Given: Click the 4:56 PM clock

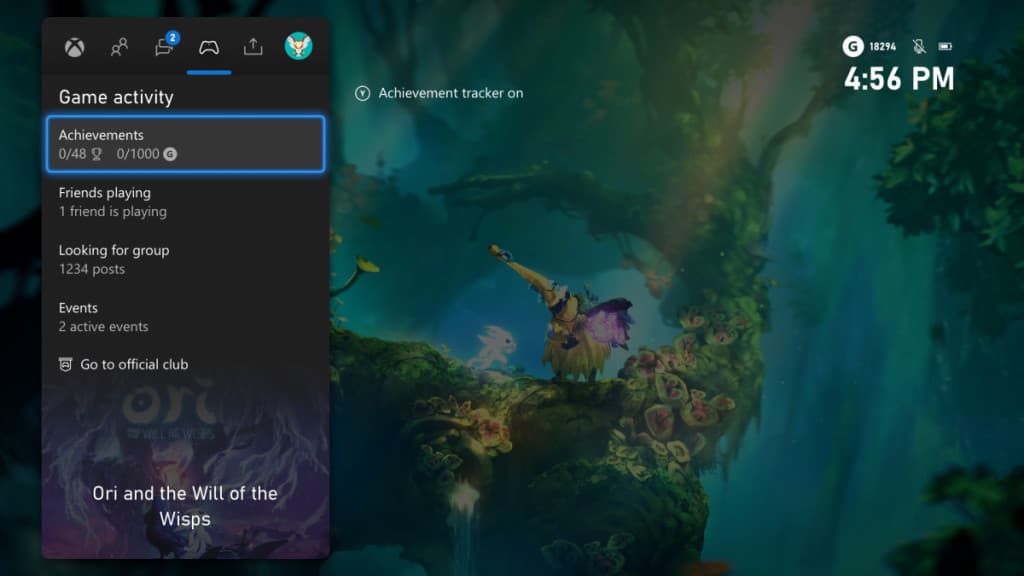Looking at the screenshot, I should click(x=899, y=79).
